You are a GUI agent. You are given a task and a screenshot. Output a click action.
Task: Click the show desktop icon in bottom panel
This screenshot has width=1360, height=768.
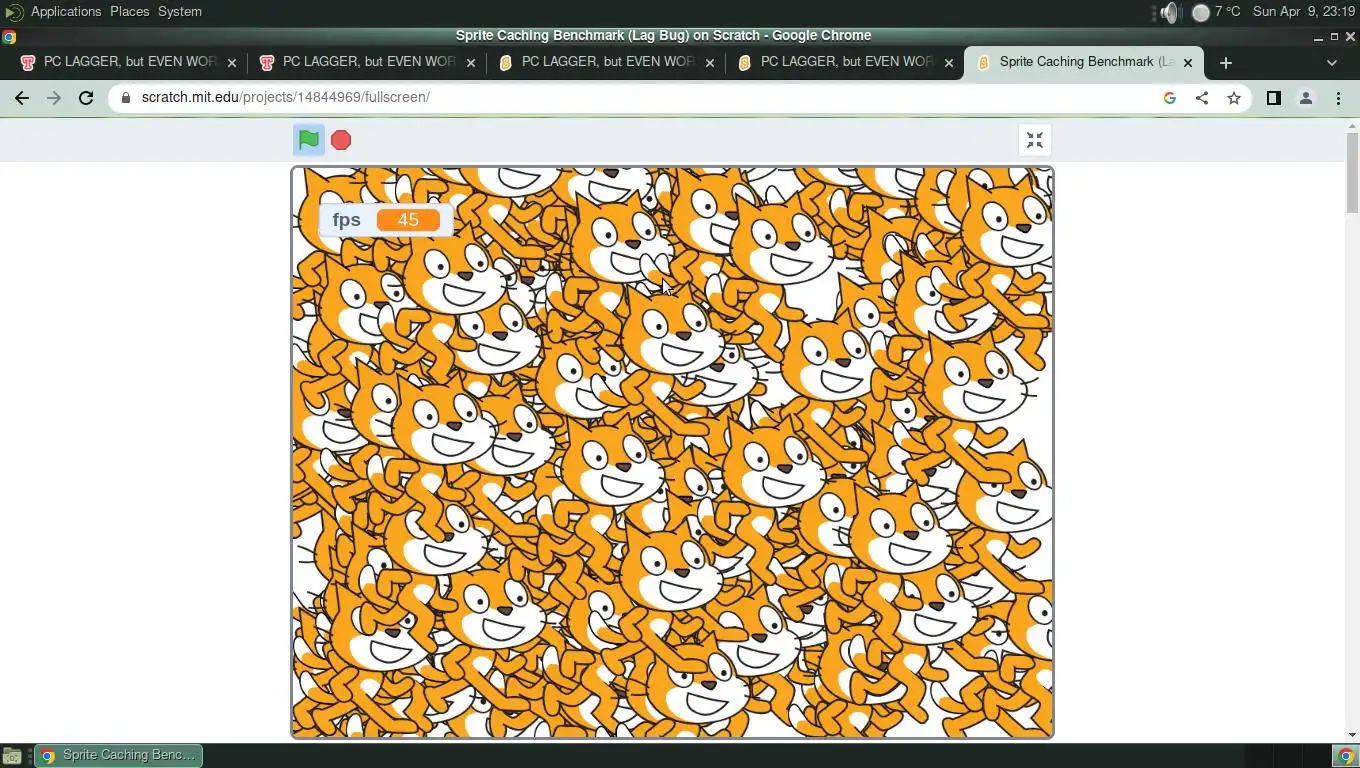pos(12,756)
